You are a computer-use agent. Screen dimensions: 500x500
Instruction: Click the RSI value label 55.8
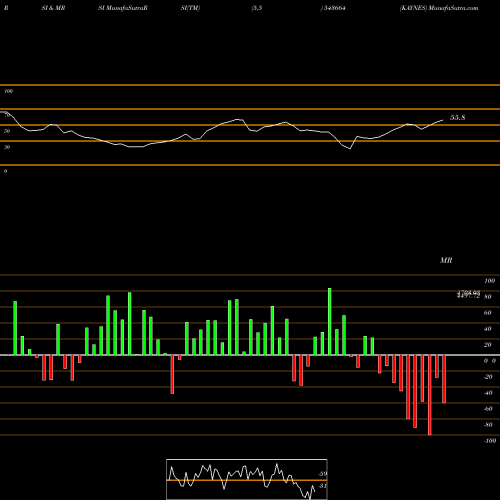[x=457, y=118]
